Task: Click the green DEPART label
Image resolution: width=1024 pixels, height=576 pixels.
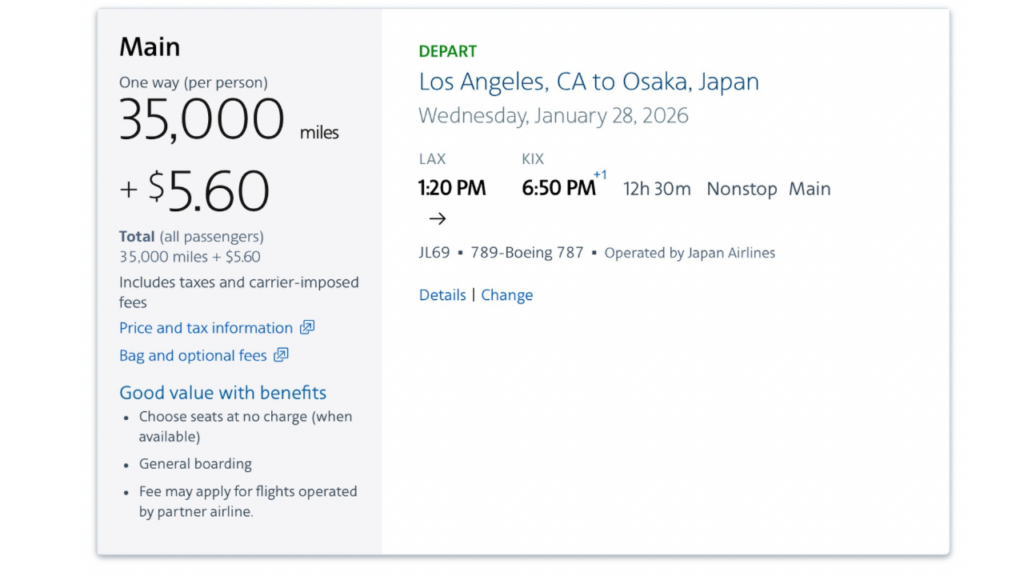Action: 447,51
